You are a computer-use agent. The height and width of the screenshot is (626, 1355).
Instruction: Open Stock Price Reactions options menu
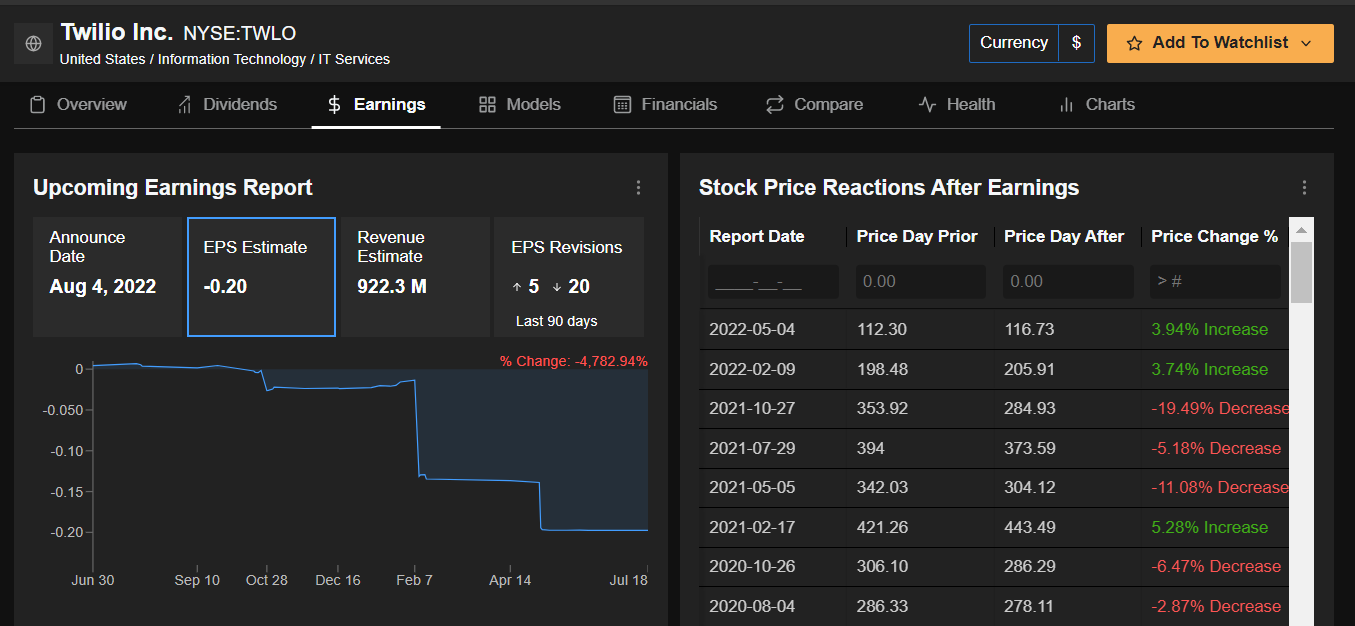(x=1304, y=188)
